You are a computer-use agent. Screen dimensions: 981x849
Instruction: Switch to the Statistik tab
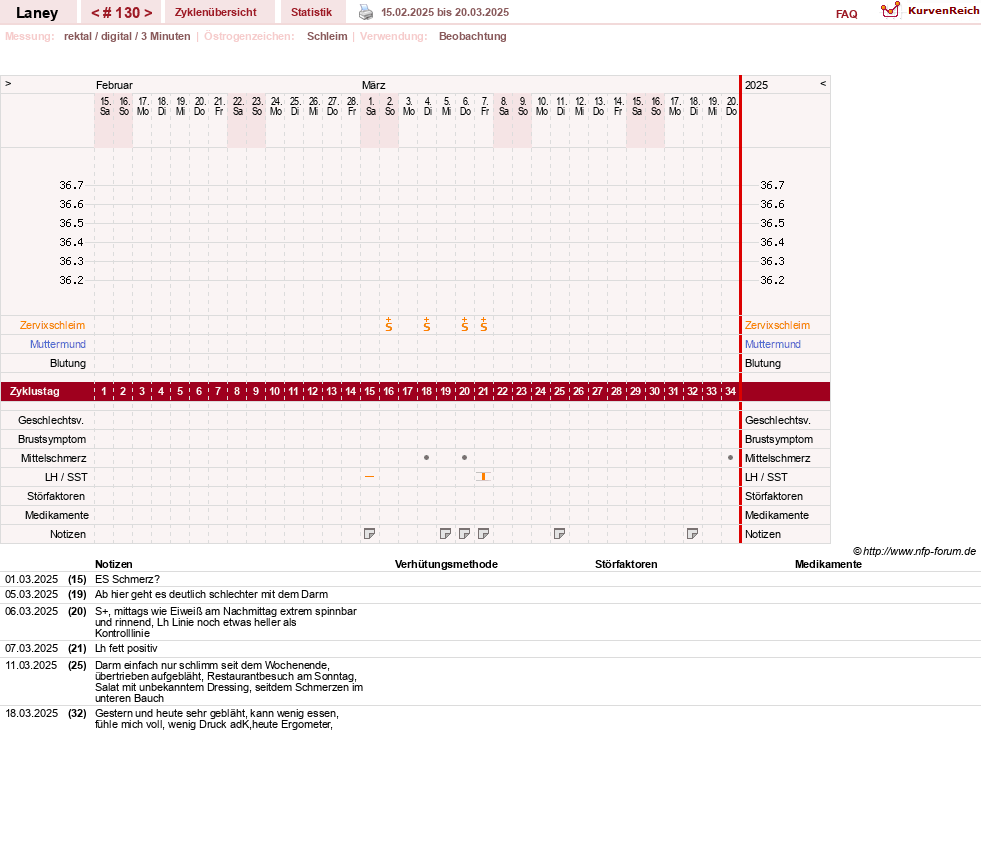(311, 13)
